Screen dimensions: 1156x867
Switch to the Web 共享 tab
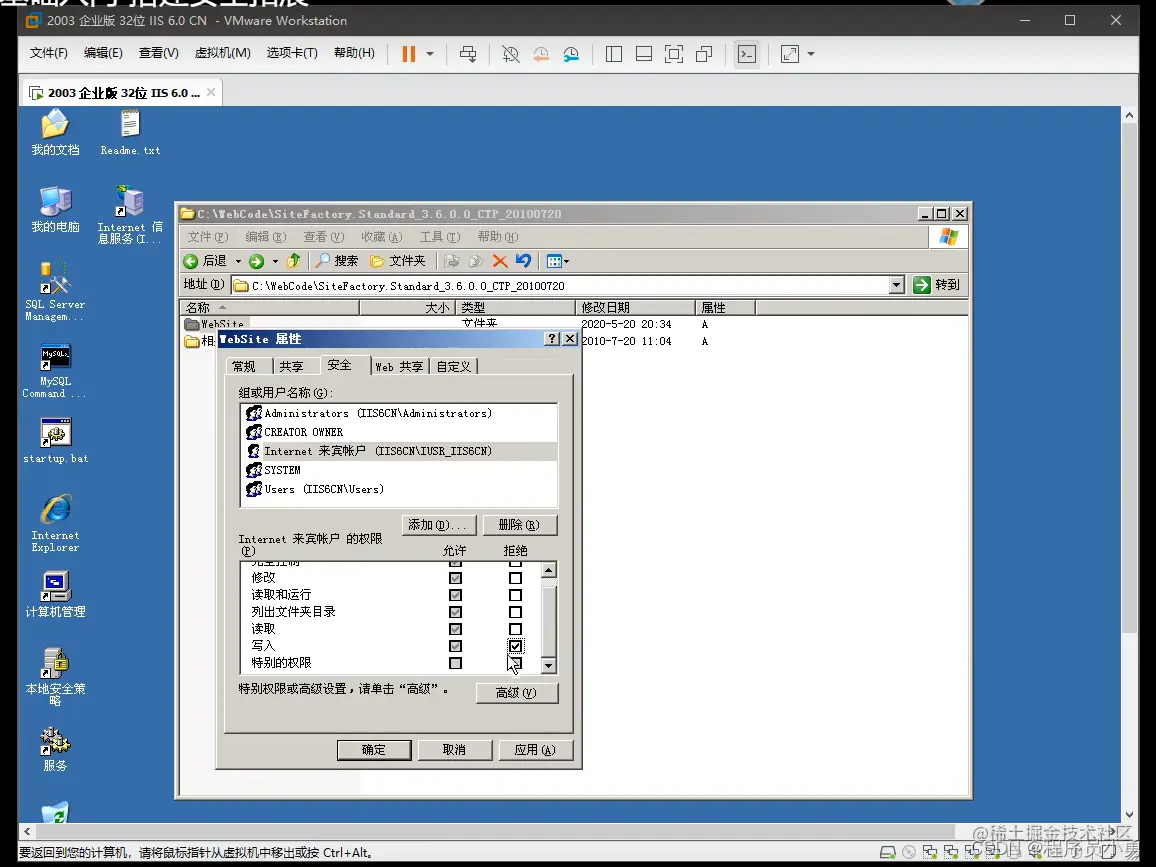click(399, 366)
